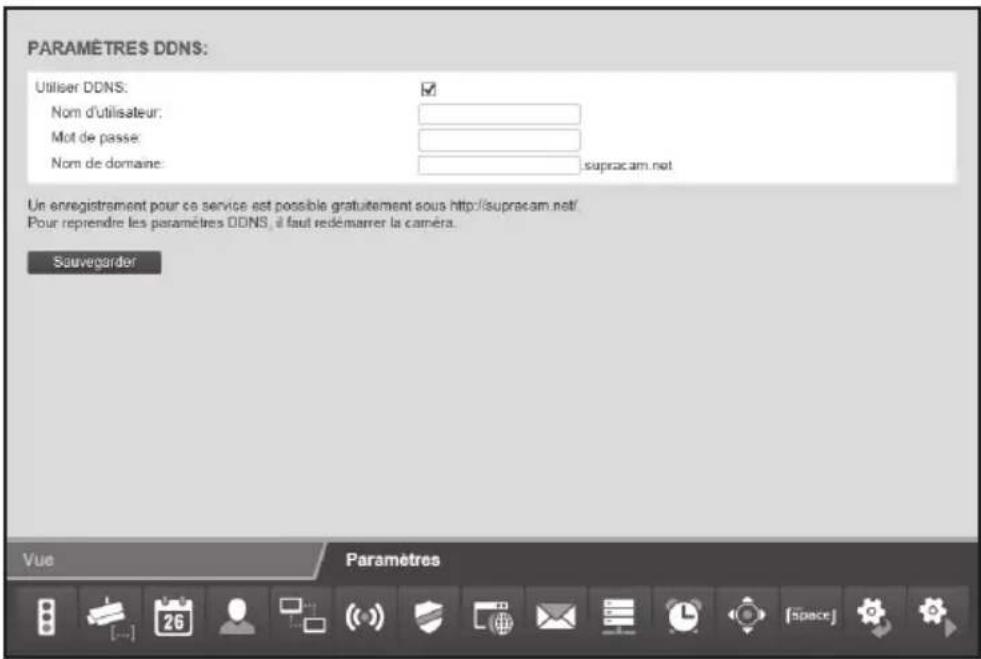Focus the Nom d'utilisateur input field
Image resolution: width=981 pixels, height=659 pixels.
point(499,114)
